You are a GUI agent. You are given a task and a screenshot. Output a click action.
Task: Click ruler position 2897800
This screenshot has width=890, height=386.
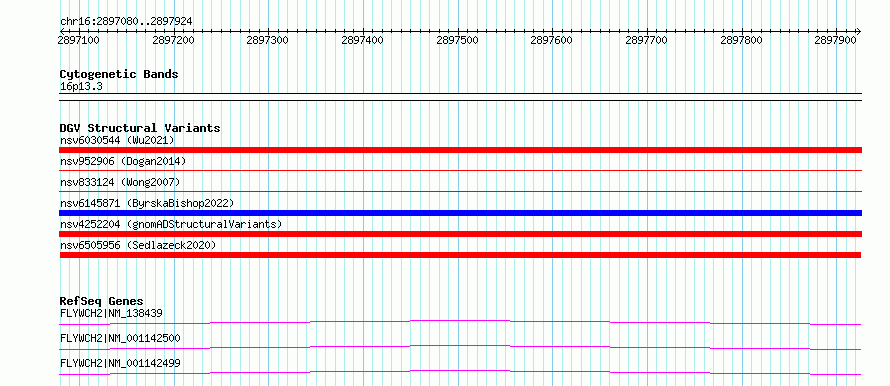click(x=742, y=40)
